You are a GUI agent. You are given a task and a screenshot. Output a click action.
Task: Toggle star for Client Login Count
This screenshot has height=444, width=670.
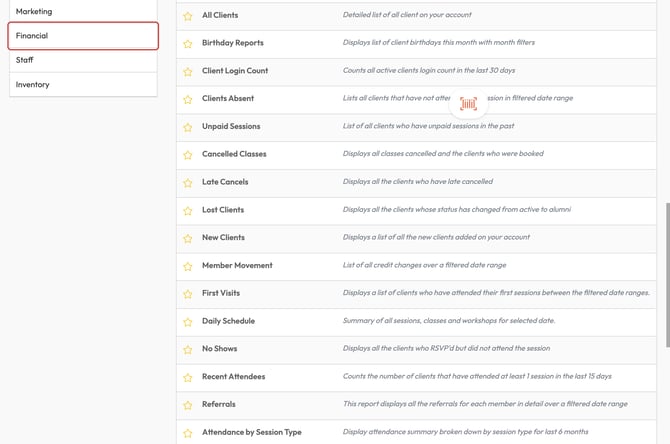187,72
